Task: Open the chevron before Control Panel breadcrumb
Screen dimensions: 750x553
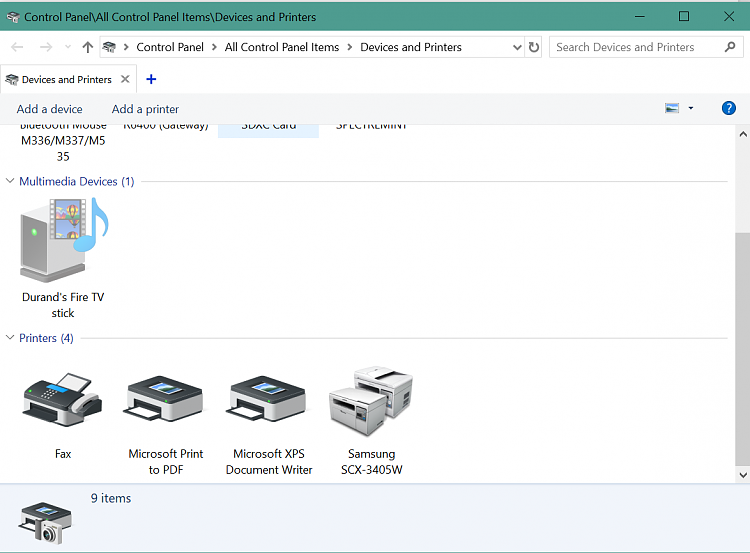Action: pyautogui.click(x=126, y=47)
